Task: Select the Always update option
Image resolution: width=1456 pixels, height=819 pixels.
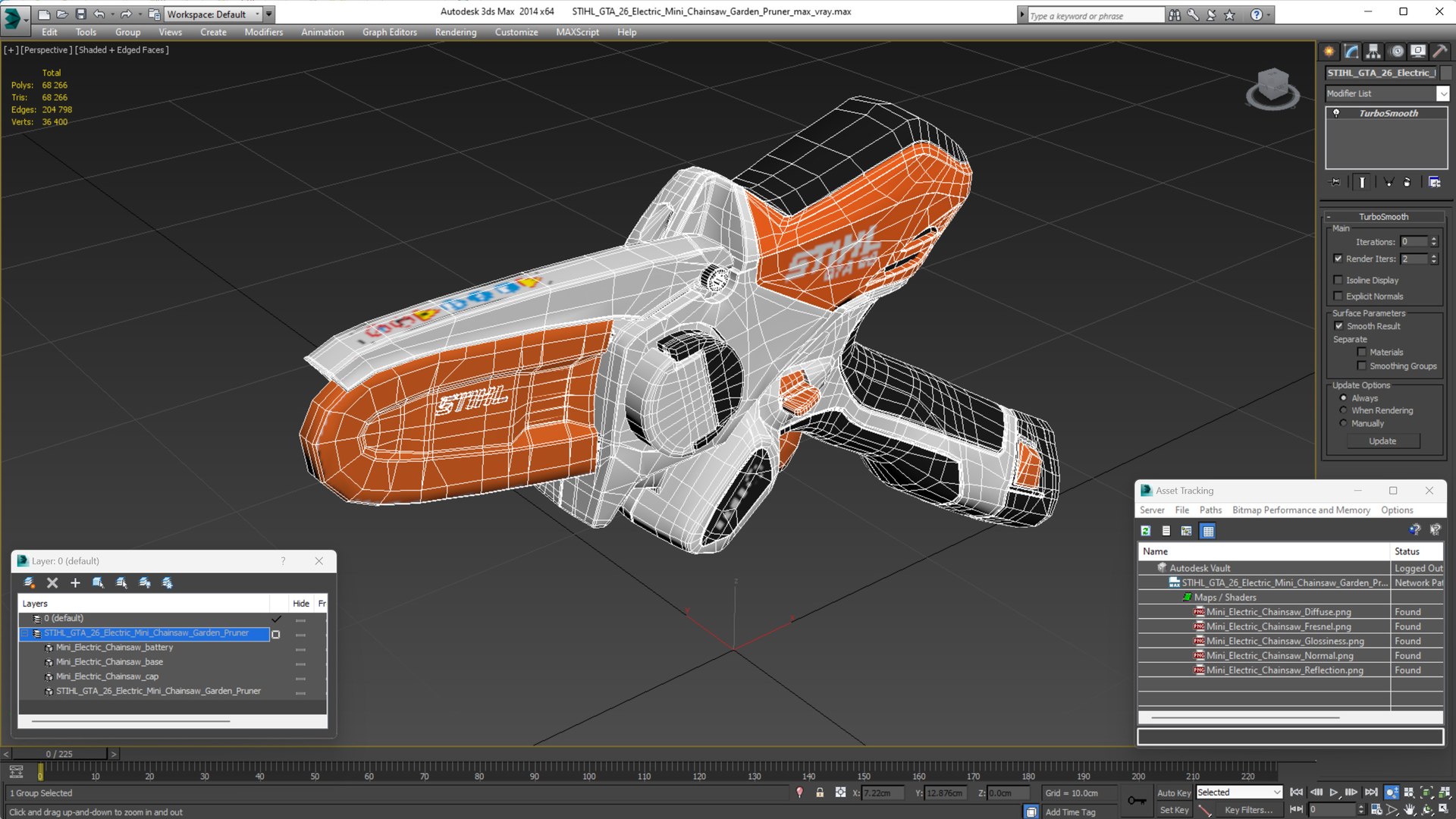Action: click(1344, 398)
